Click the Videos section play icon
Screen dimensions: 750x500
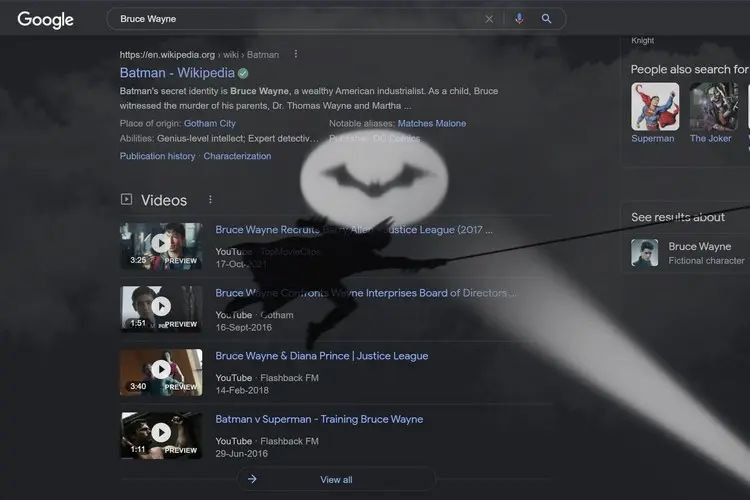[126, 200]
